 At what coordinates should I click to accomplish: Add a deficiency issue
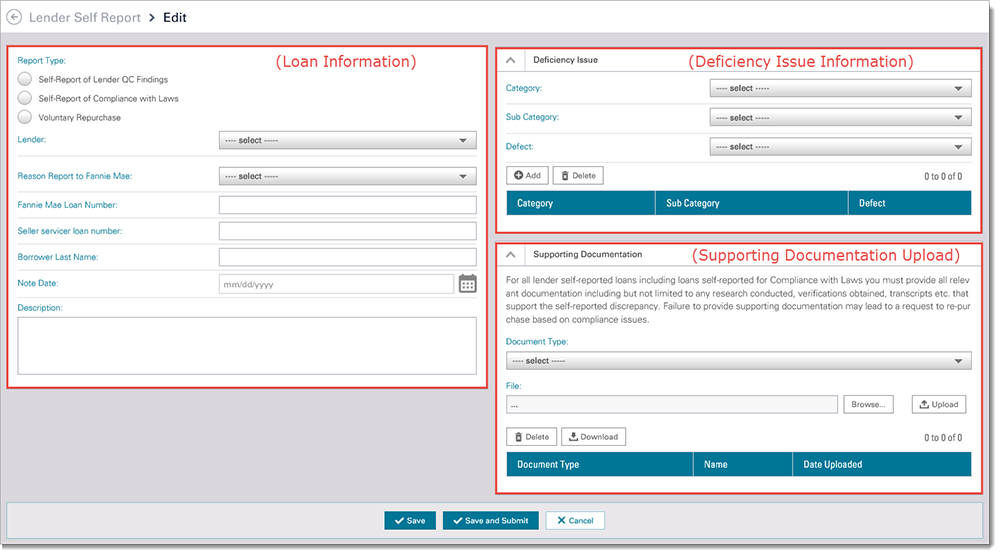tap(527, 175)
